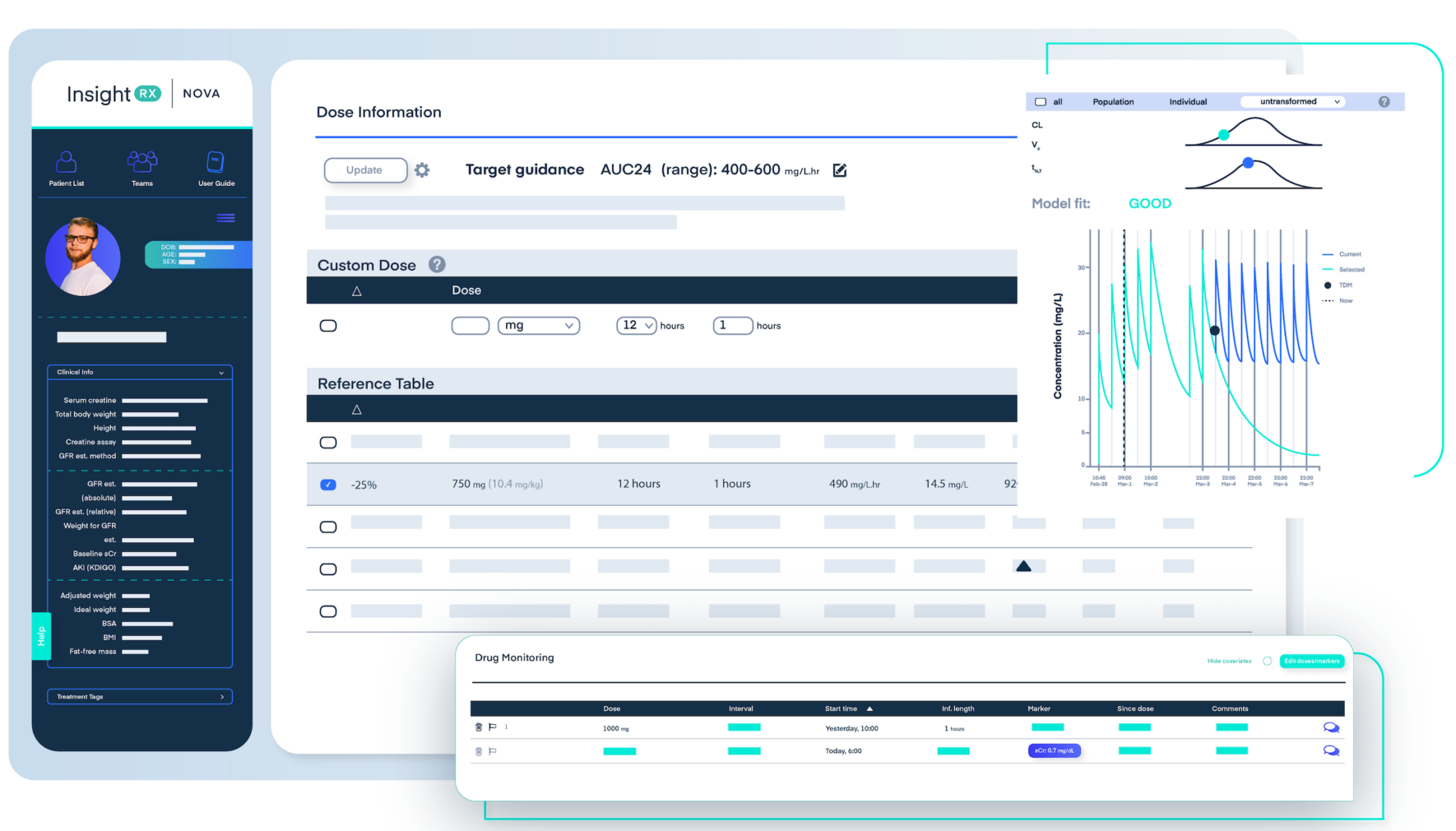Viewport: 1456px width, 831px height.
Task: Click the 'Yesterday, 10:00' start time
Action: [x=851, y=728]
